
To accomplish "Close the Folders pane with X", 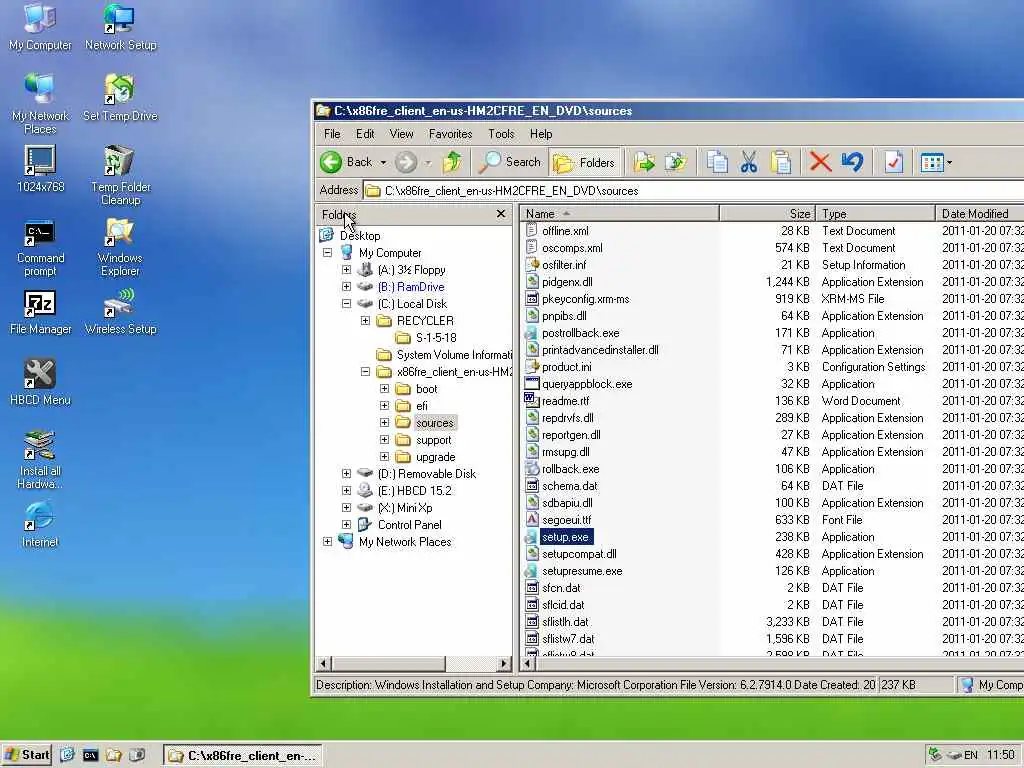I will tap(501, 214).
